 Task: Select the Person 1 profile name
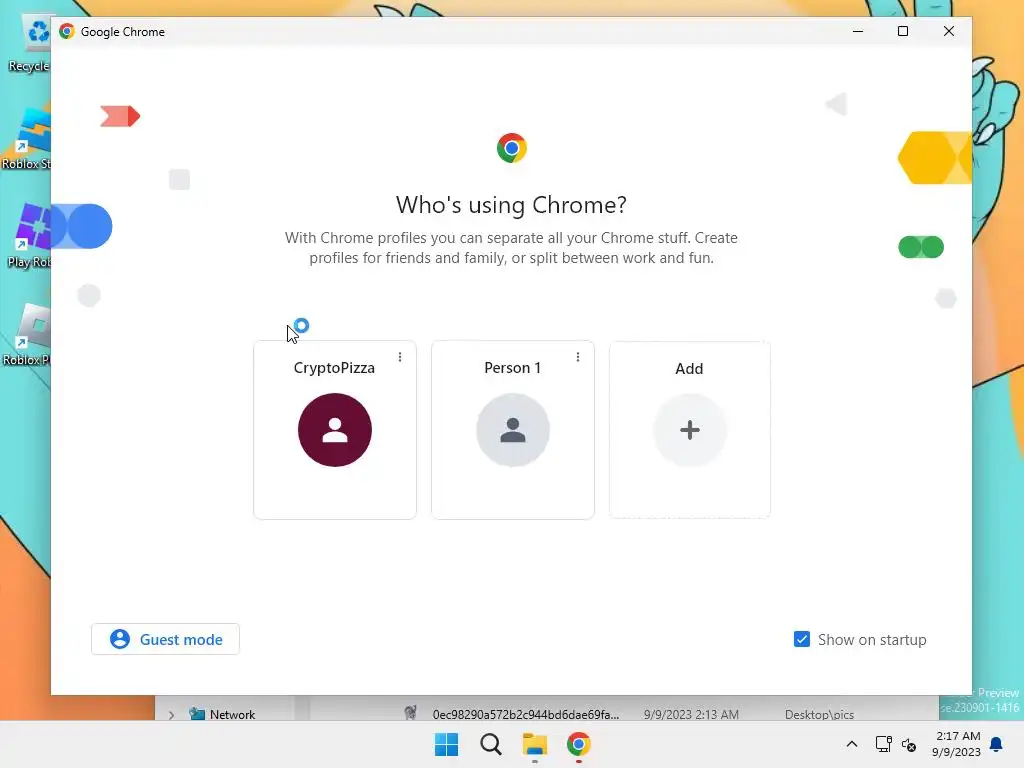[x=513, y=368]
